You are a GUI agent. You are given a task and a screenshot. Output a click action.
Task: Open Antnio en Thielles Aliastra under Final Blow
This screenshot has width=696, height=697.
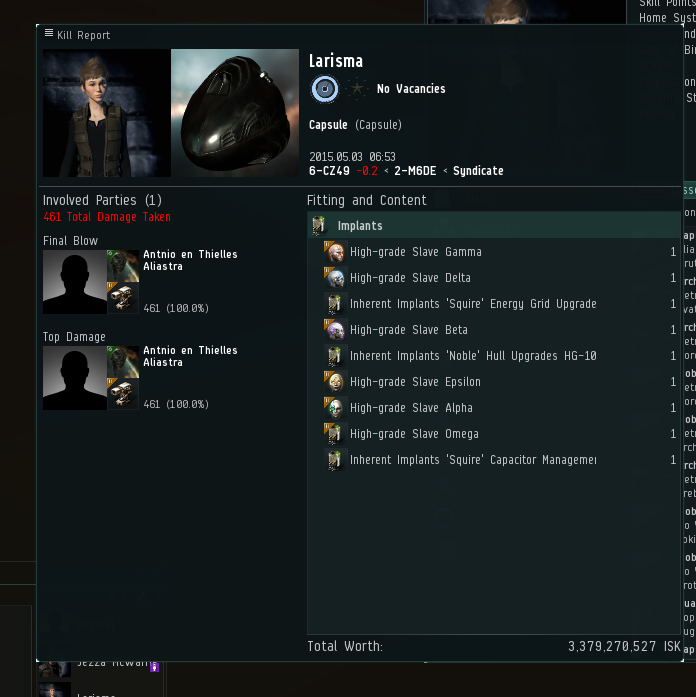(x=190, y=260)
